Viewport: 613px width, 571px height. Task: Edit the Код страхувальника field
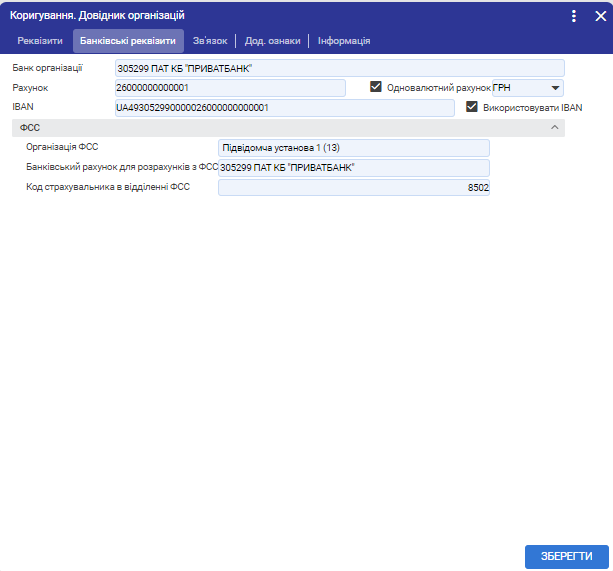[x=353, y=188]
